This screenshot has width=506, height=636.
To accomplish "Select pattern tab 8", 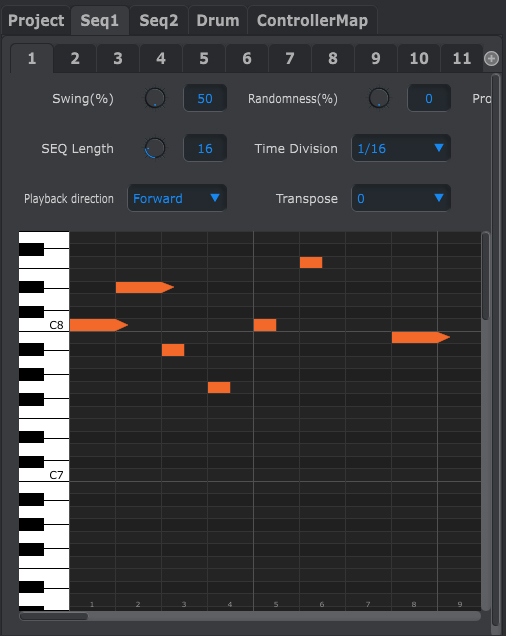I will click(333, 58).
